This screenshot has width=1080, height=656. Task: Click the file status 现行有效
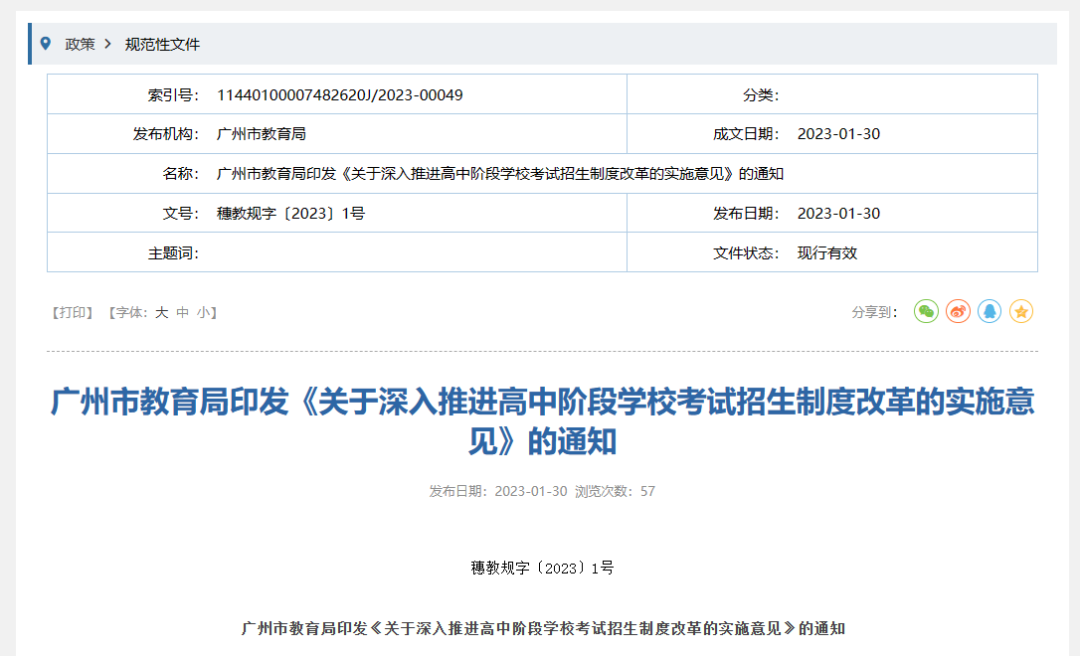pos(832,253)
